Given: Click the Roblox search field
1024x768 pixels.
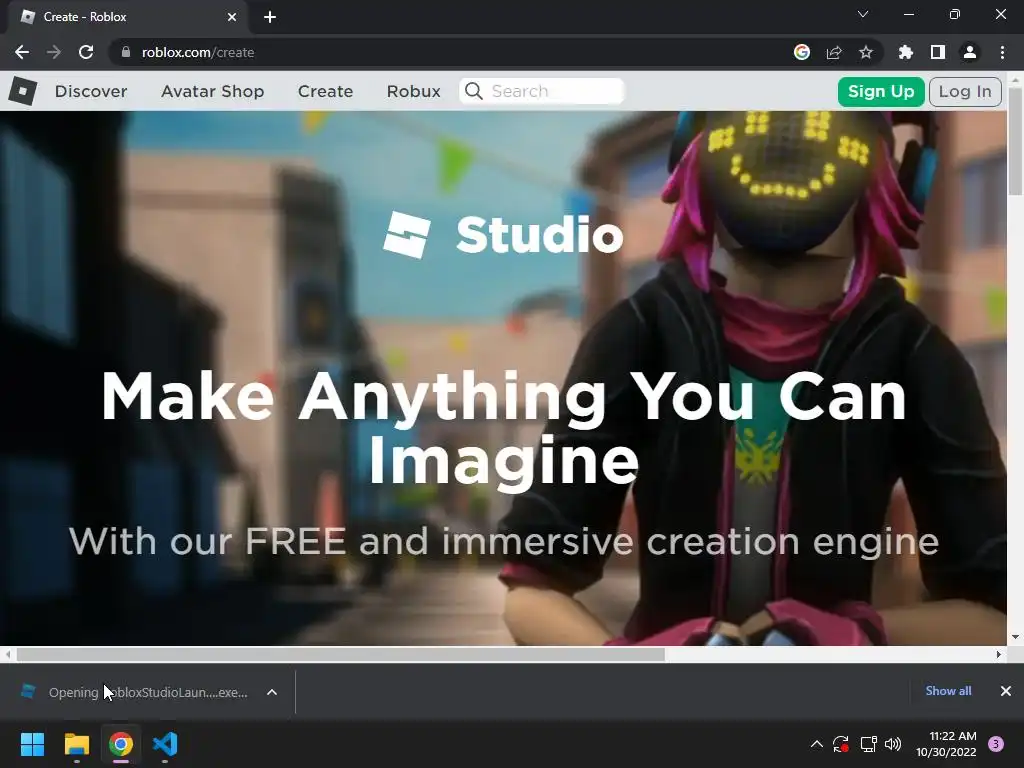Looking at the screenshot, I should [x=541, y=91].
